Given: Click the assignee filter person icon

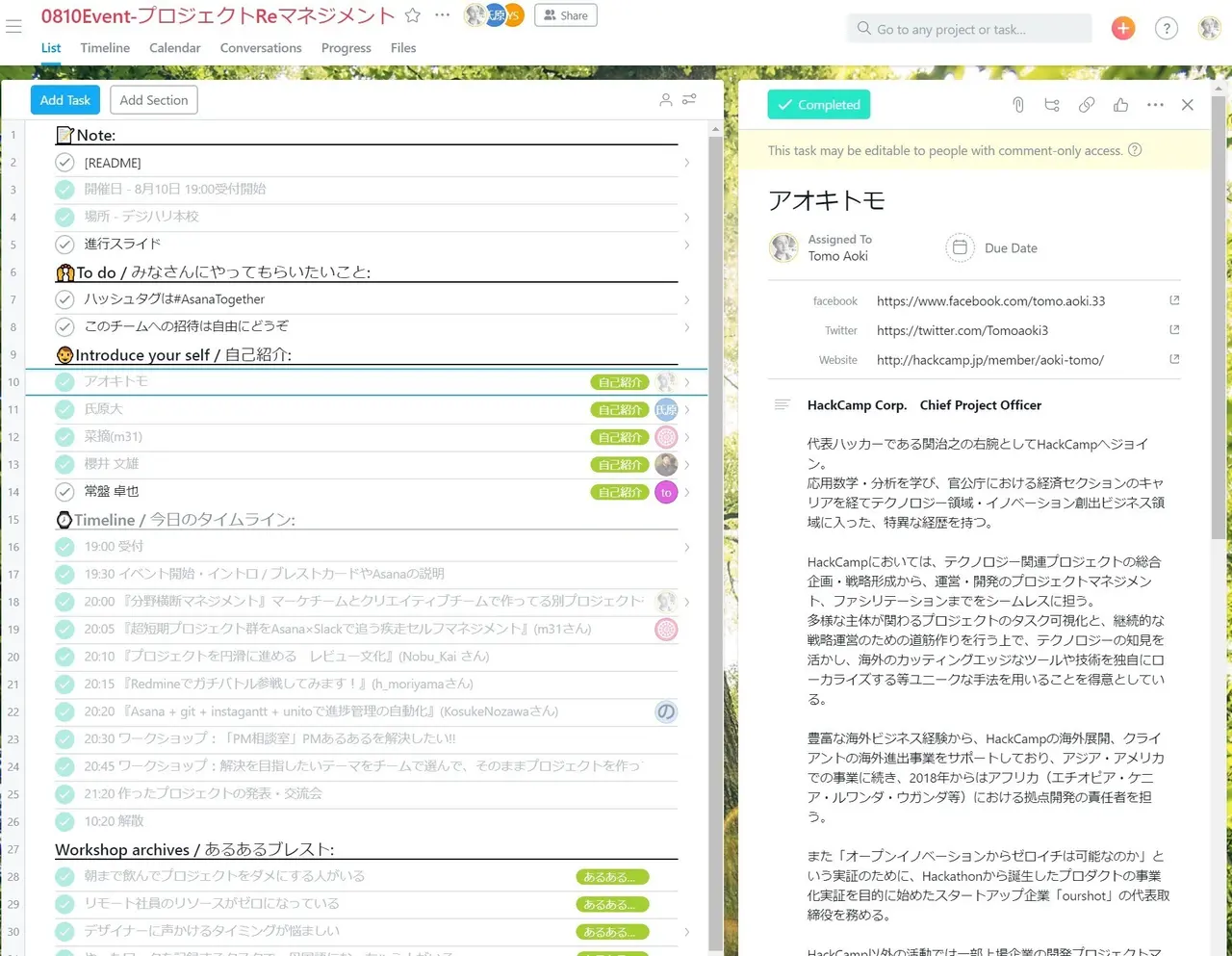Looking at the screenshot, I should tap(665, 99).
